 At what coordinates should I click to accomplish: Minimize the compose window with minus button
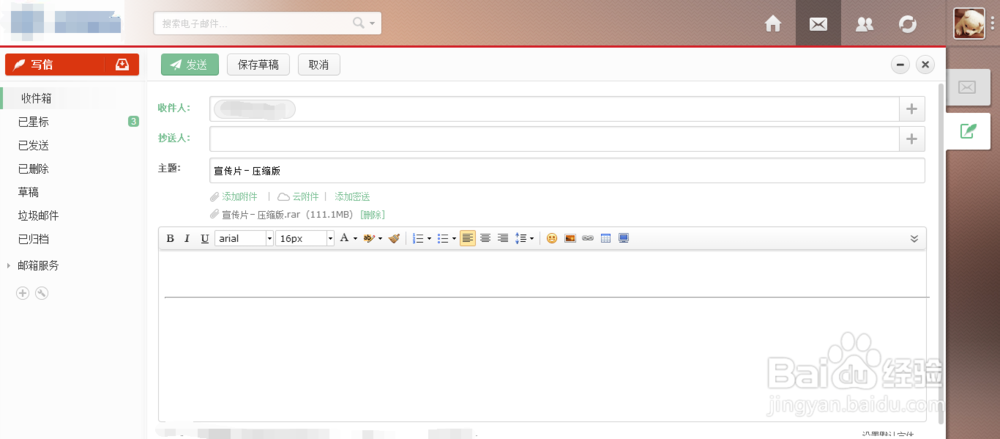[x=901, y=64]
